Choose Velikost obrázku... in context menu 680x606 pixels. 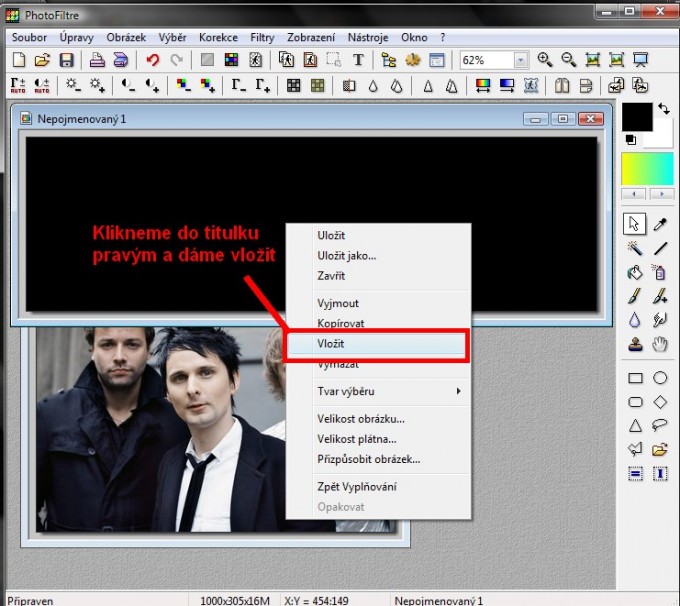click(x=378, y=419)
